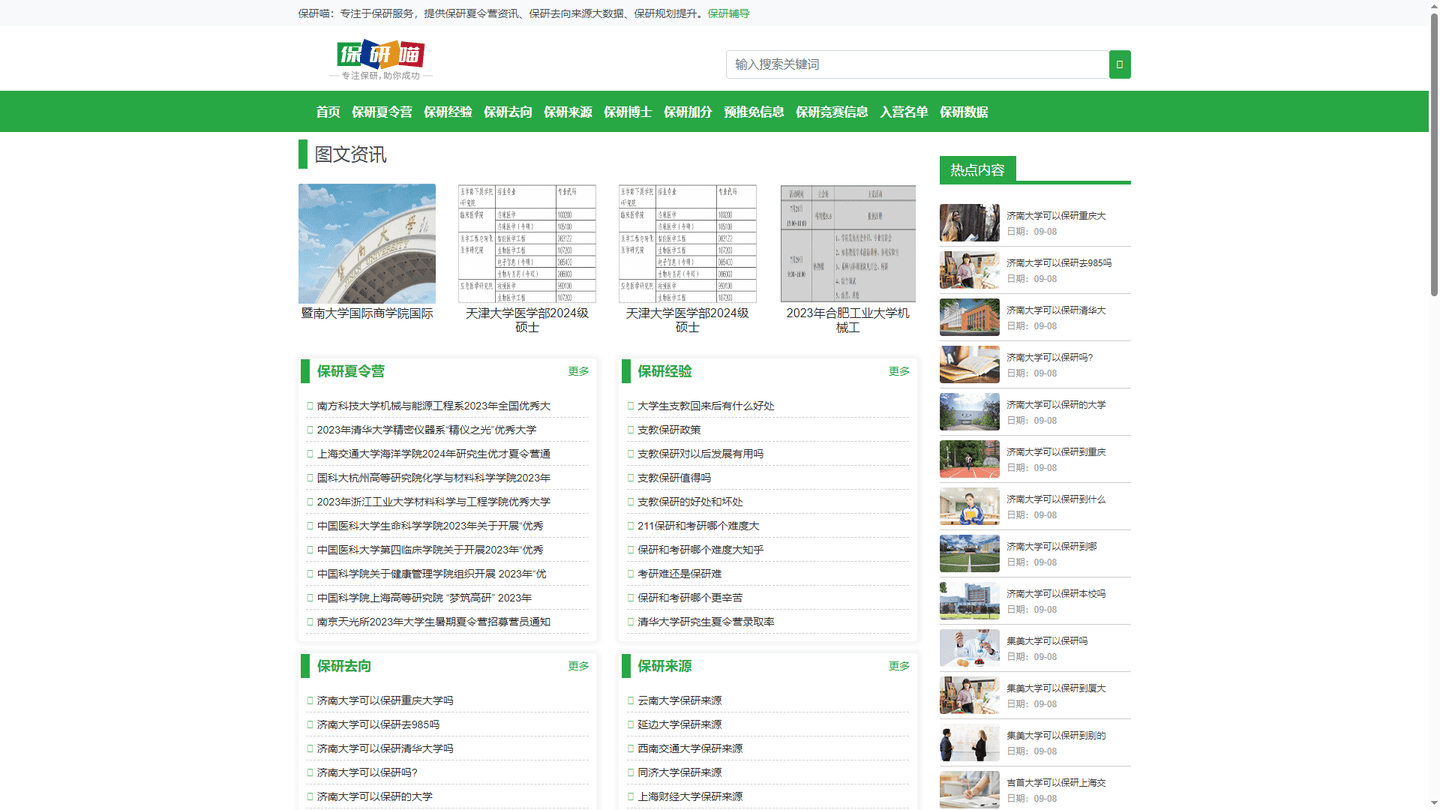Click 更多 in 保研经验 section
Screen dimensions: 1440x810
tap(900, 371)
